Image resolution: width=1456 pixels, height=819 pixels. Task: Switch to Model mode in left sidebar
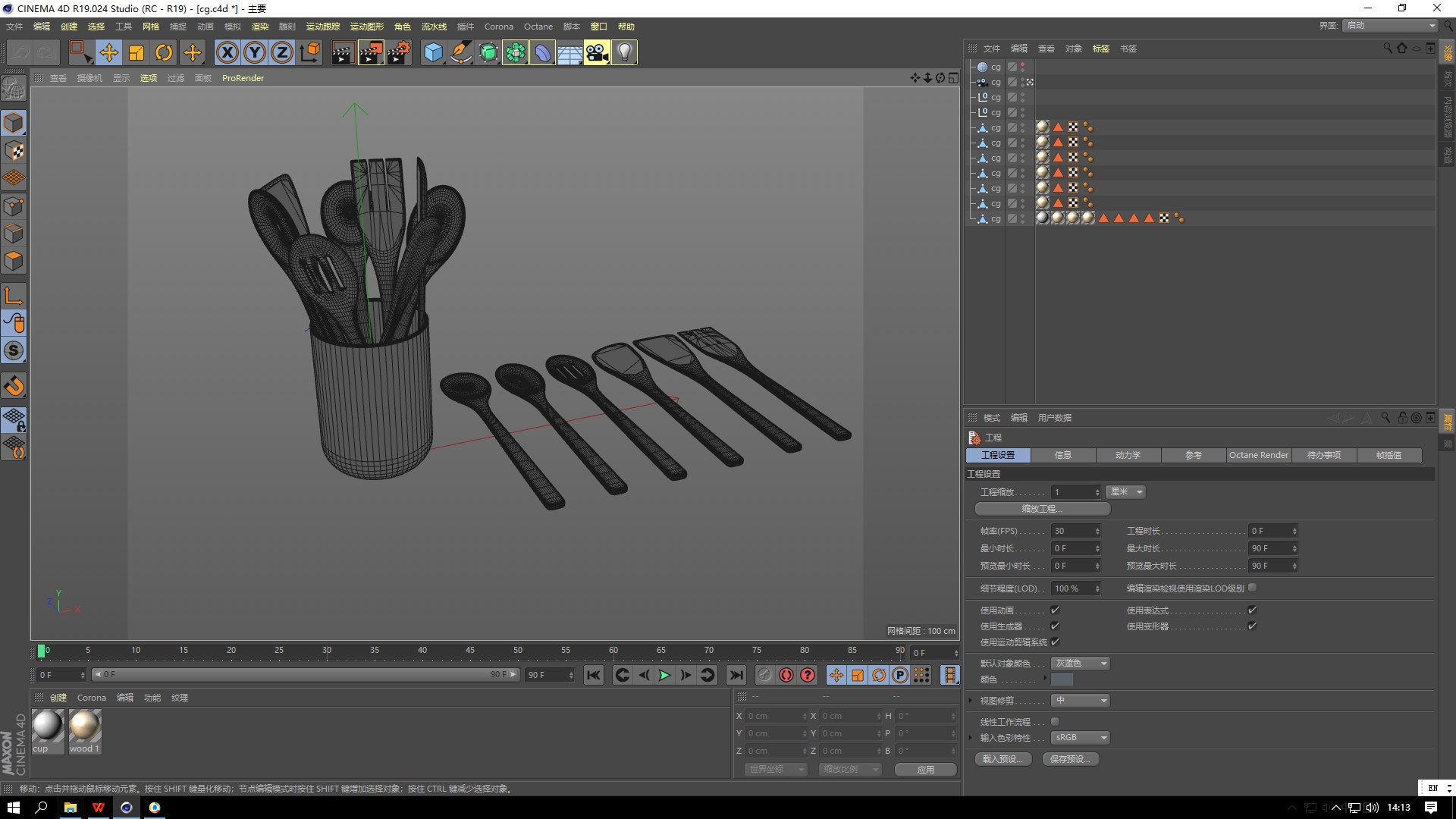pos(14,123)
